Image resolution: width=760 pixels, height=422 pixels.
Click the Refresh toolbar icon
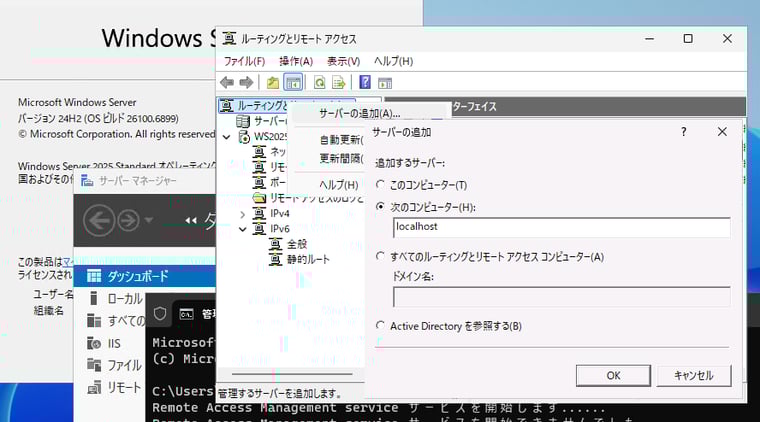coord(319,82)
